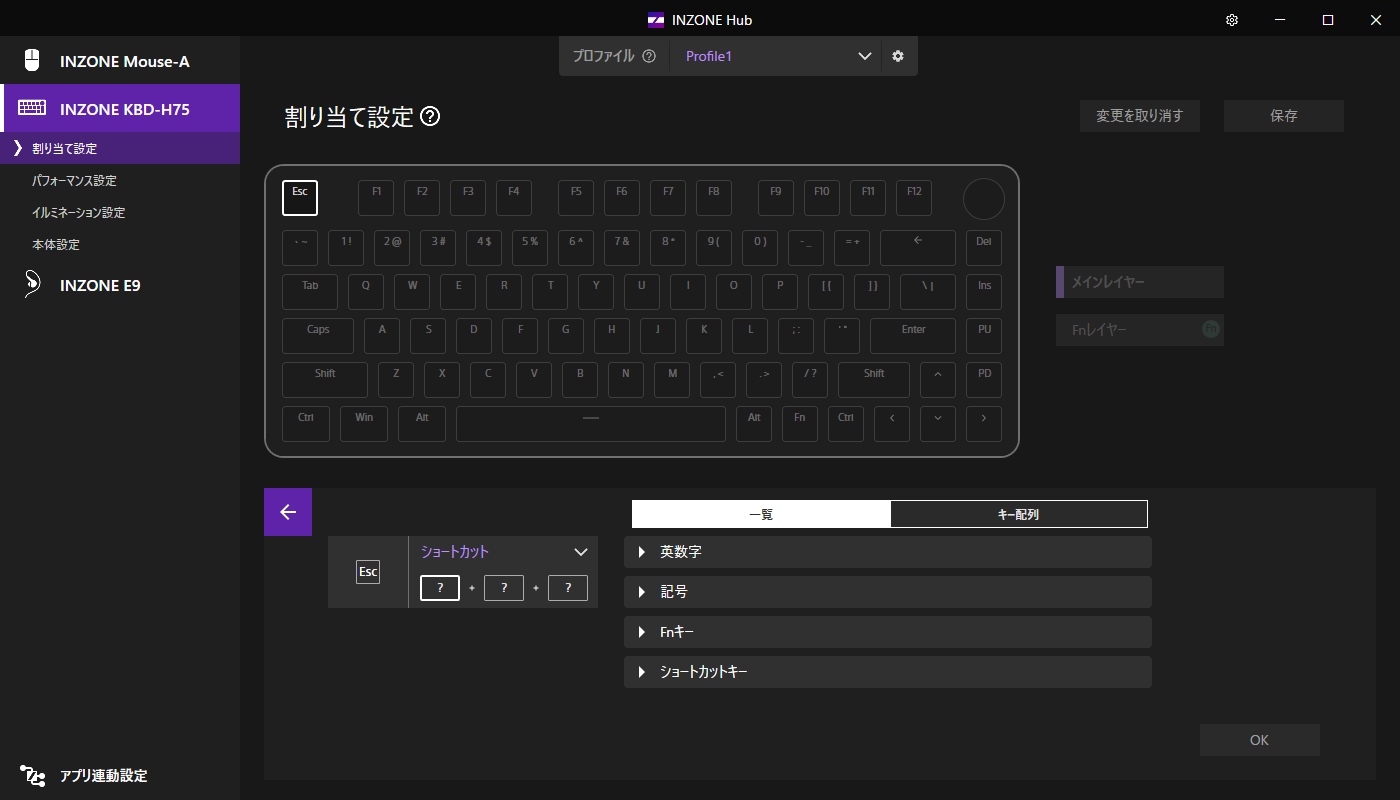Select the right Alt key on keyboard

point(754,424)
